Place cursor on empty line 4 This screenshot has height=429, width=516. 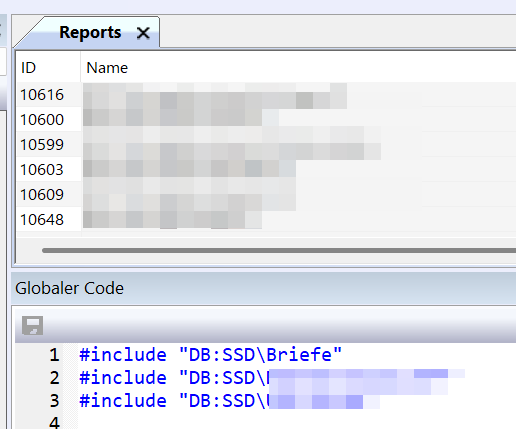coord(297,422)
